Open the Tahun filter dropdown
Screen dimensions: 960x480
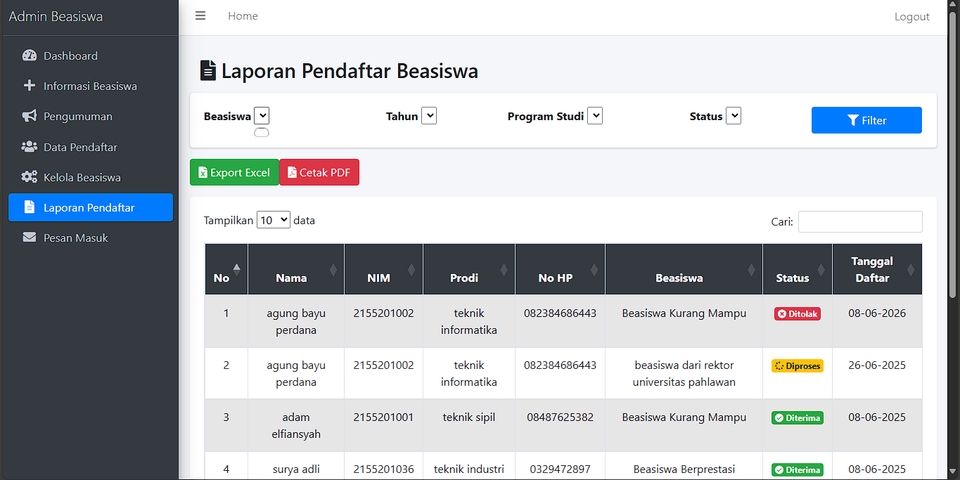tap(429, 116)
